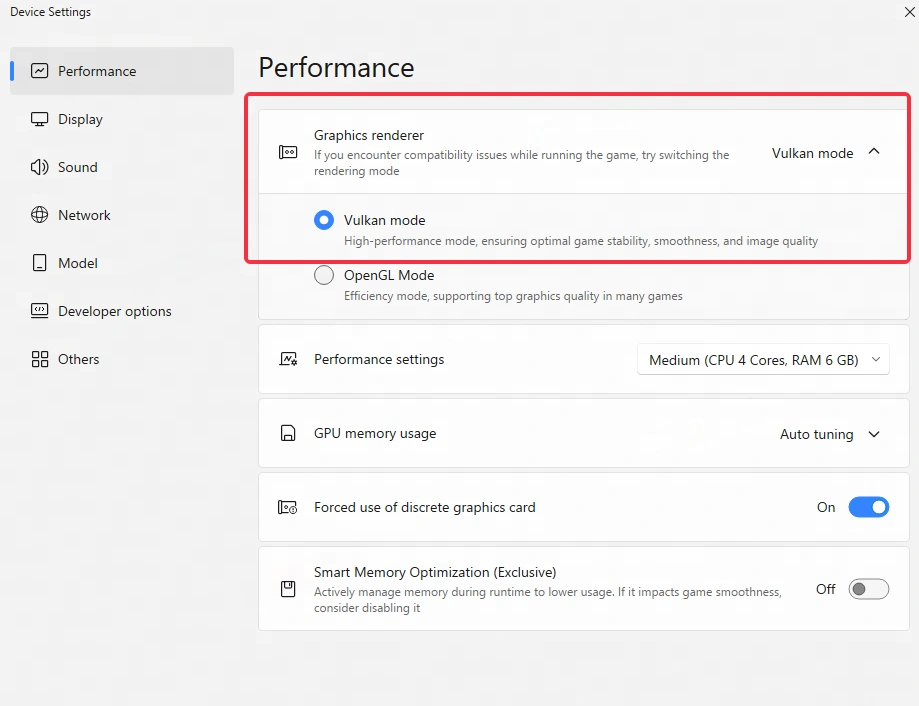The height and width of the screenshot is (706, 919).
Task: Click the Model phone icon
Action: 39,263
